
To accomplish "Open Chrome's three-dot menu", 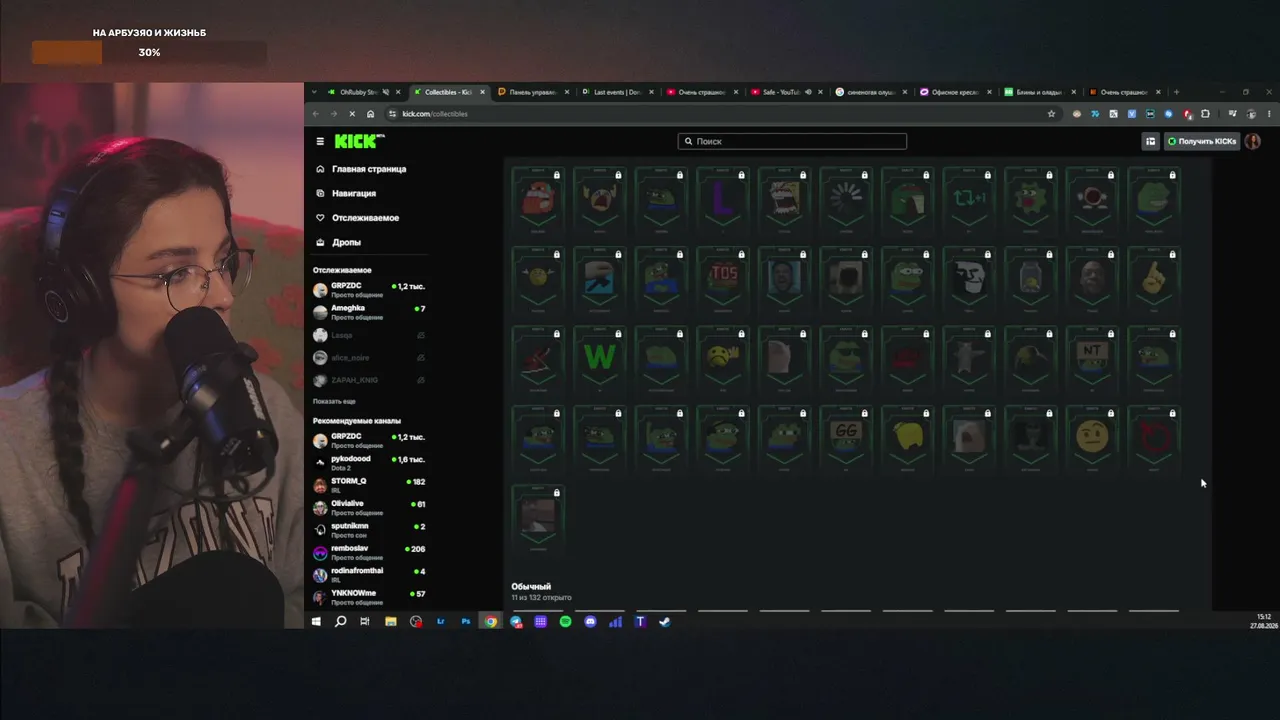I will [1269, 114].
